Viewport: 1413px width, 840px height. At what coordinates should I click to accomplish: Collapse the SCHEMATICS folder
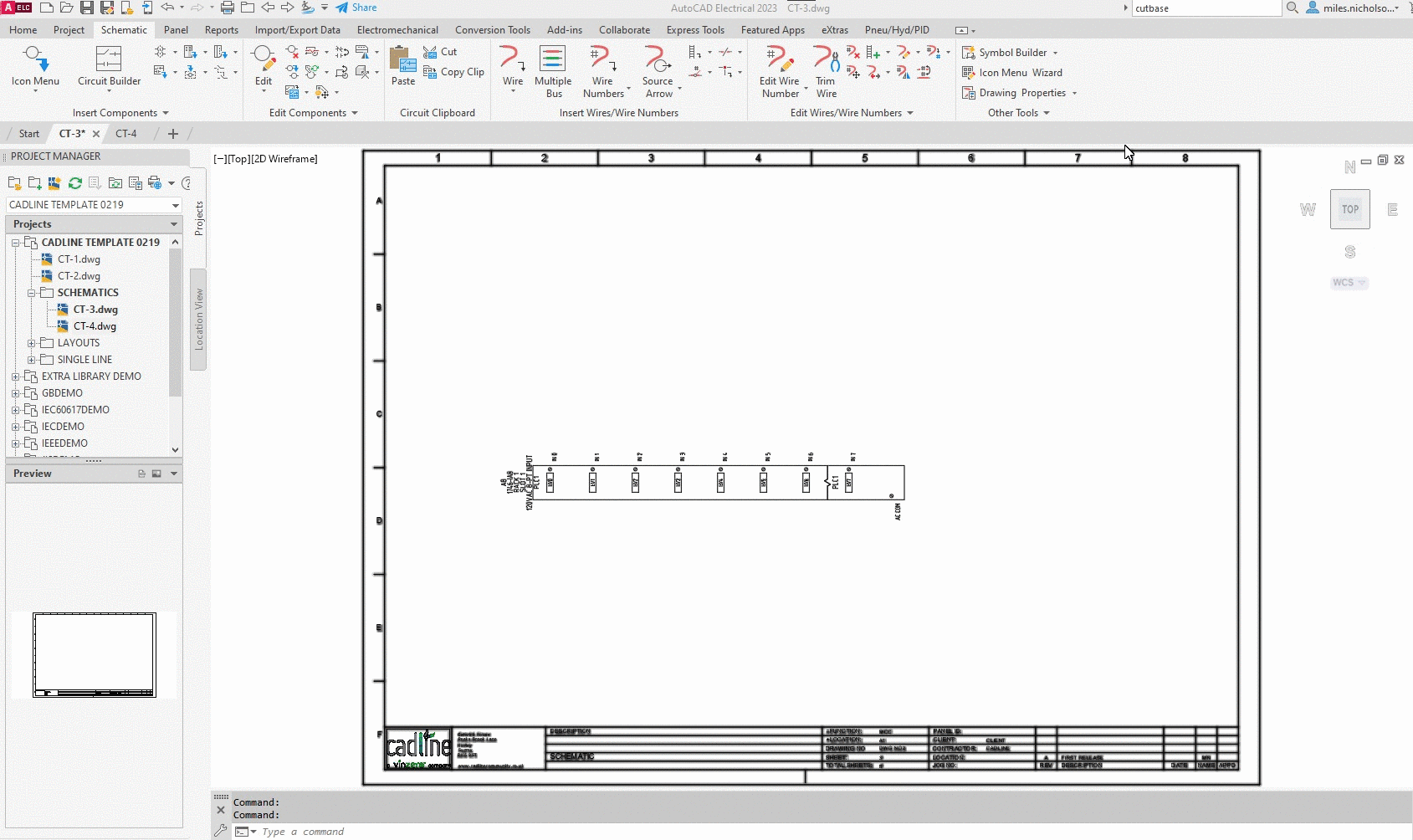click(31, 293)
